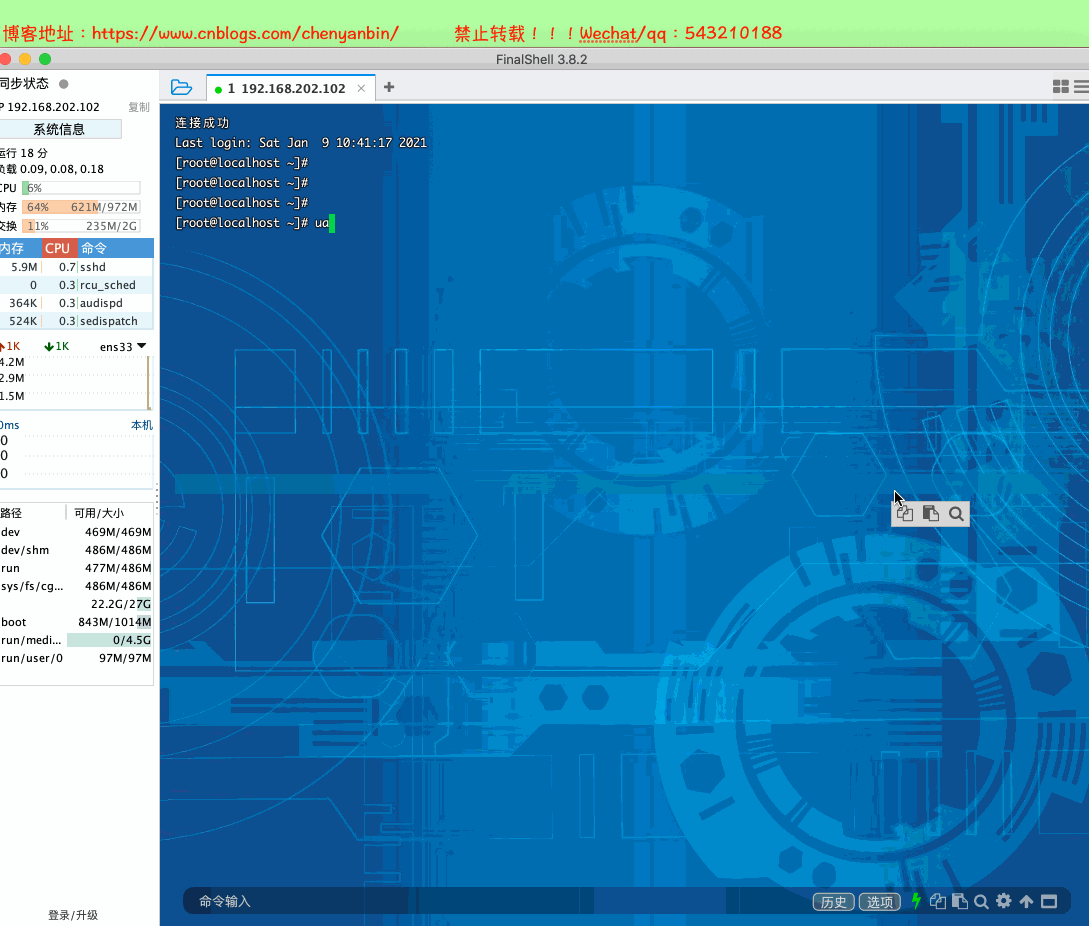Click the 登录/升级 login upgrade link
Image resolution: width=1089 pixels, height=926 pixels.
point(73,915)
